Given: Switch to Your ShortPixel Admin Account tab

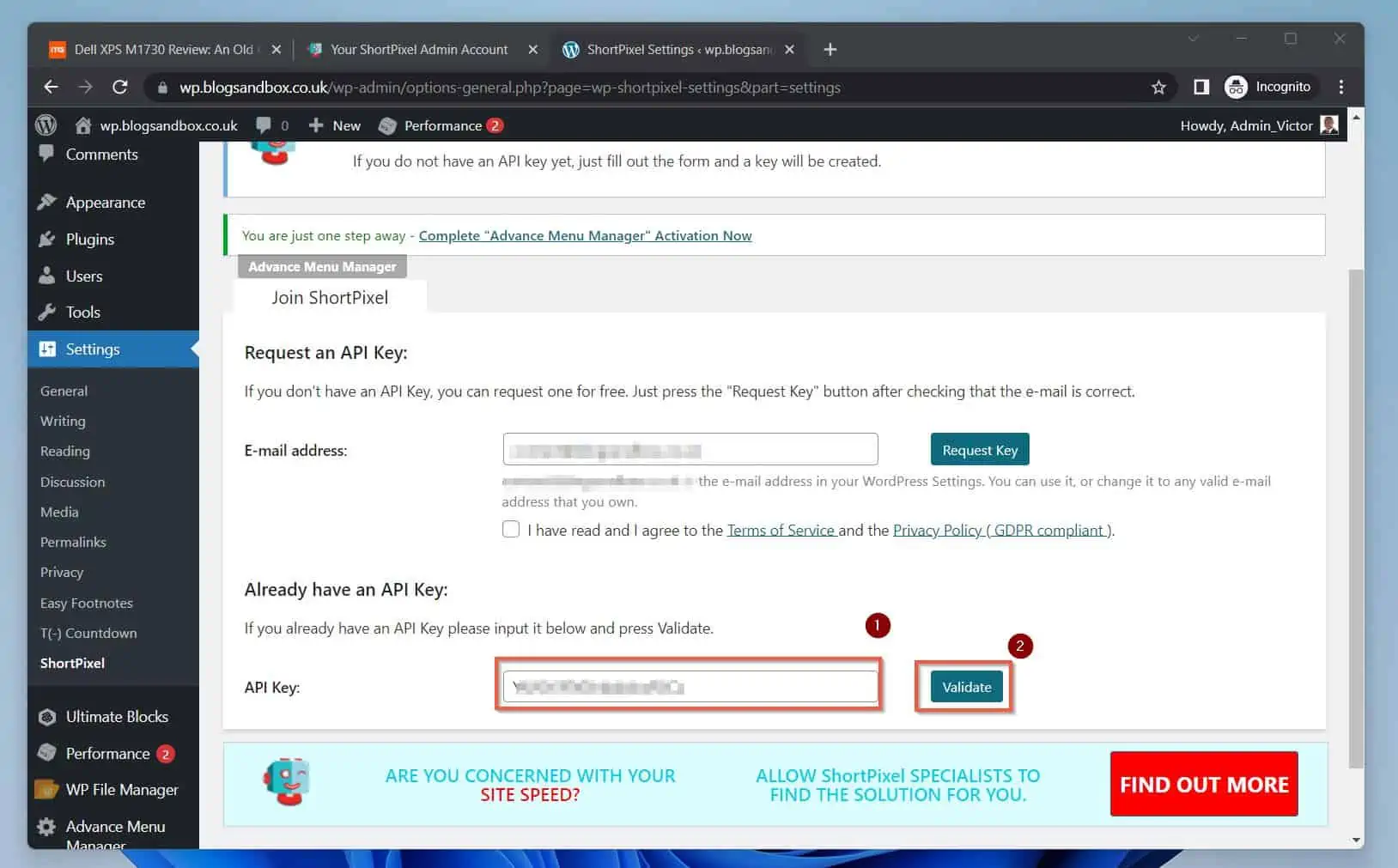Looking at the screenshot, I should pyautogui.click(x=419, y=50).
